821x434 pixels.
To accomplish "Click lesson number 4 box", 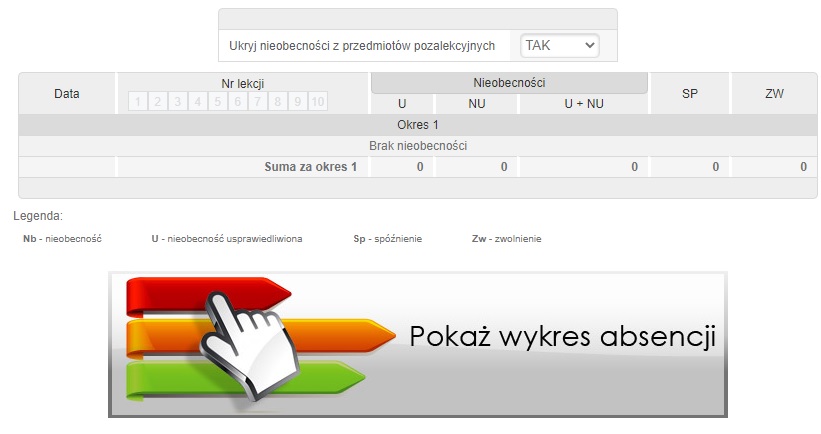I will [197, 102].
